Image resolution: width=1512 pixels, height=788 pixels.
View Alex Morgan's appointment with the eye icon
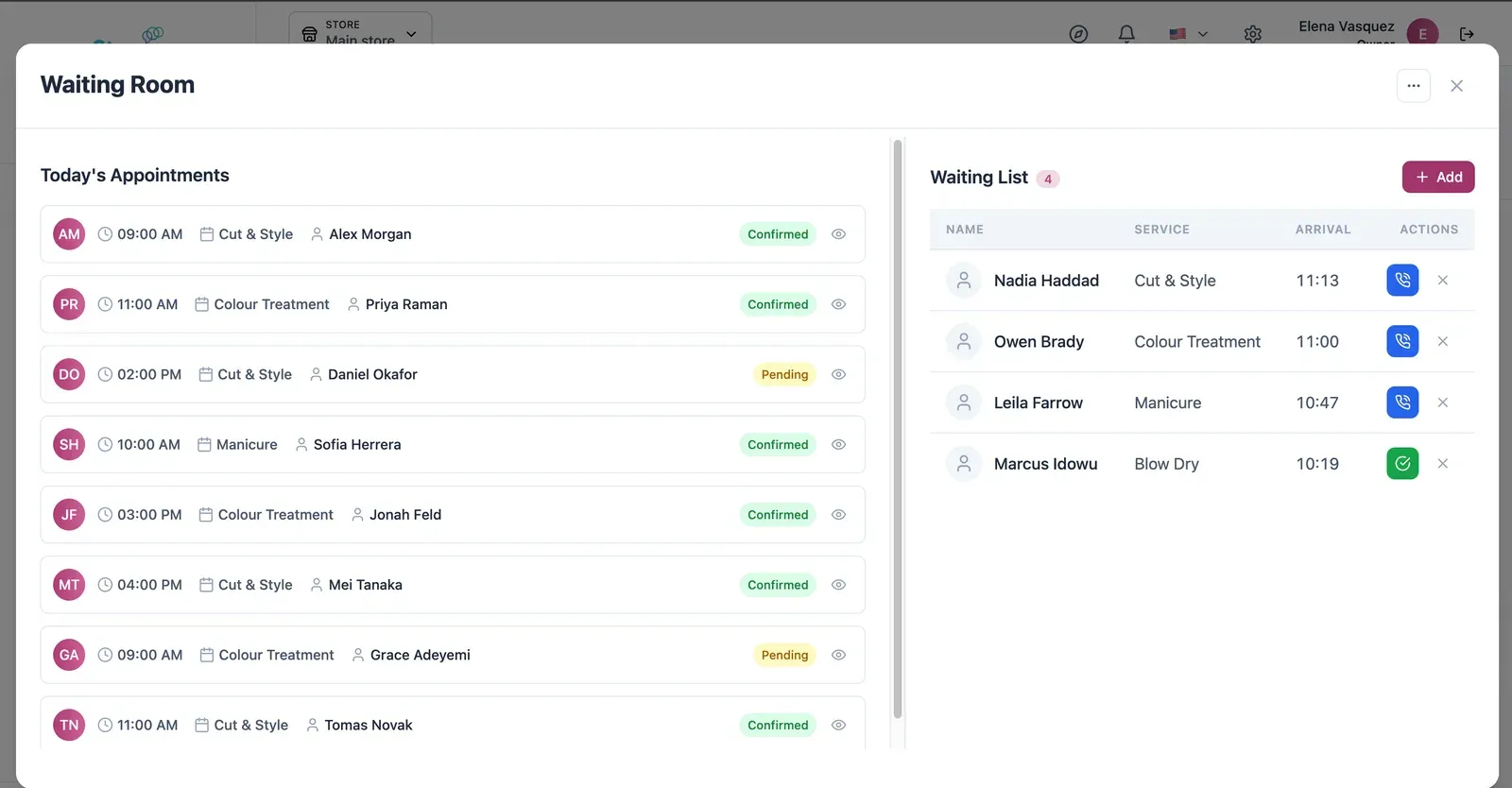coord(838,234)
